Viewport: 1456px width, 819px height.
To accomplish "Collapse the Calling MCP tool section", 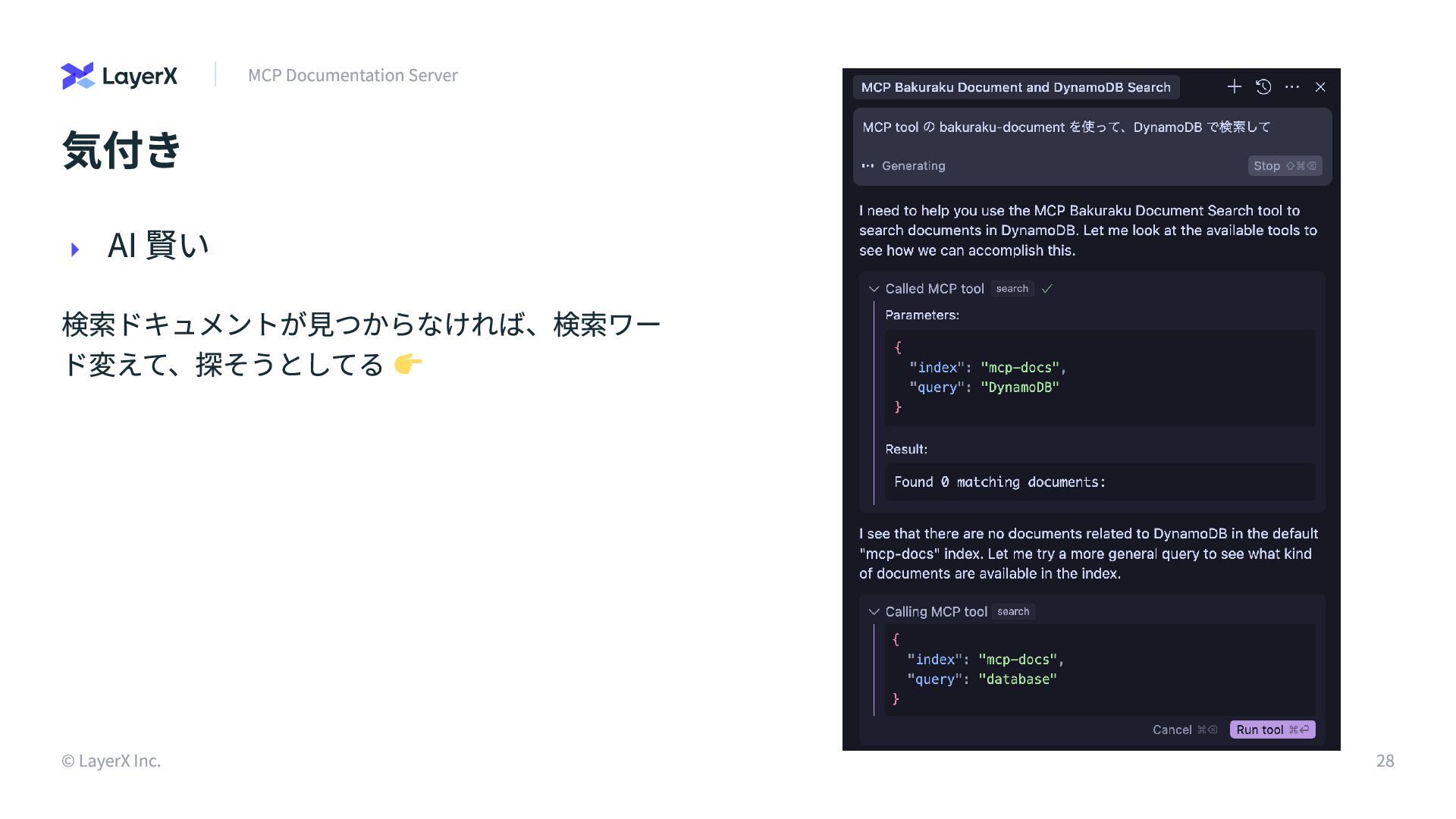I will point(874,612).
